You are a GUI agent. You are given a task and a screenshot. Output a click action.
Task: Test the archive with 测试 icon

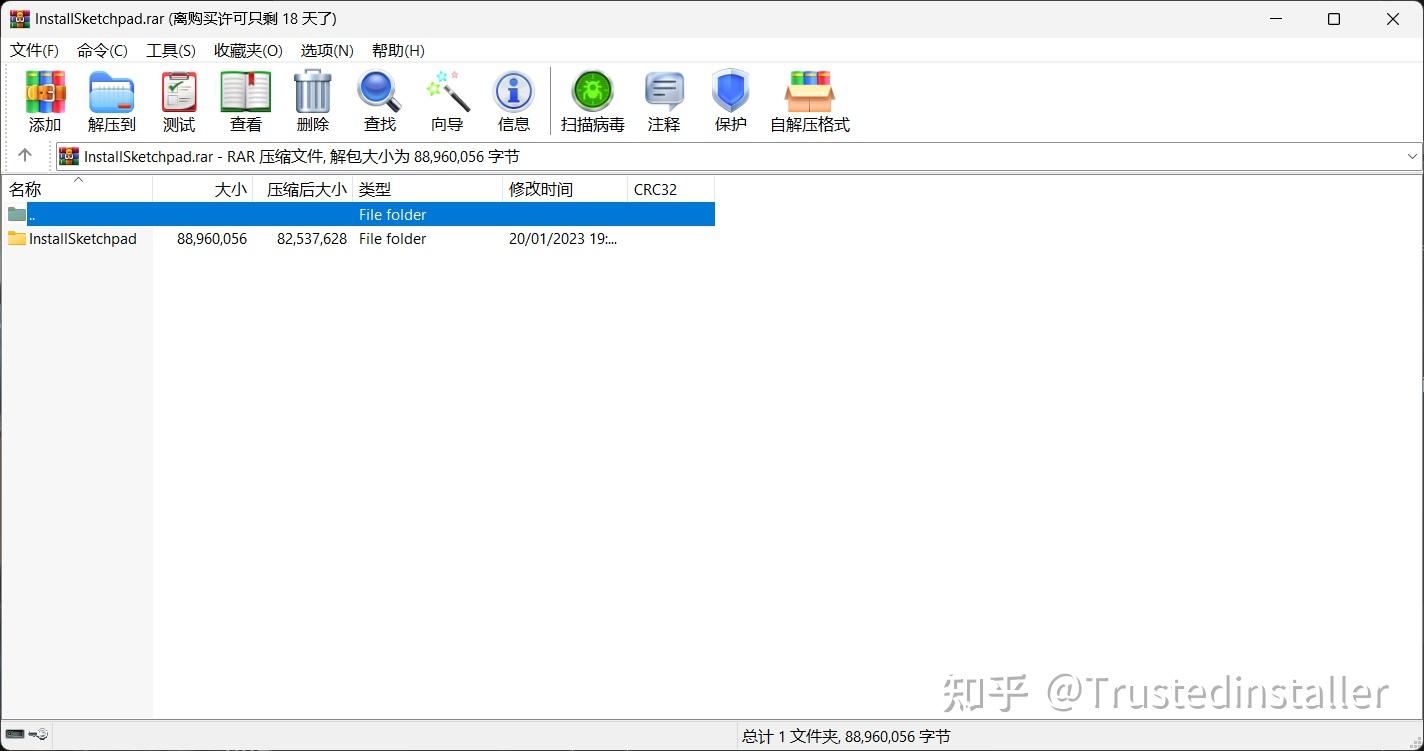tap(178, 100)
